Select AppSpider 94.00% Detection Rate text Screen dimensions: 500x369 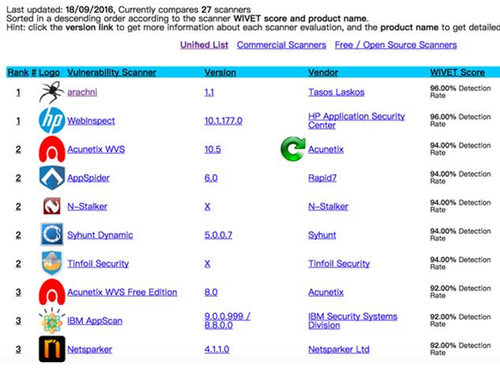coord(460,178)
